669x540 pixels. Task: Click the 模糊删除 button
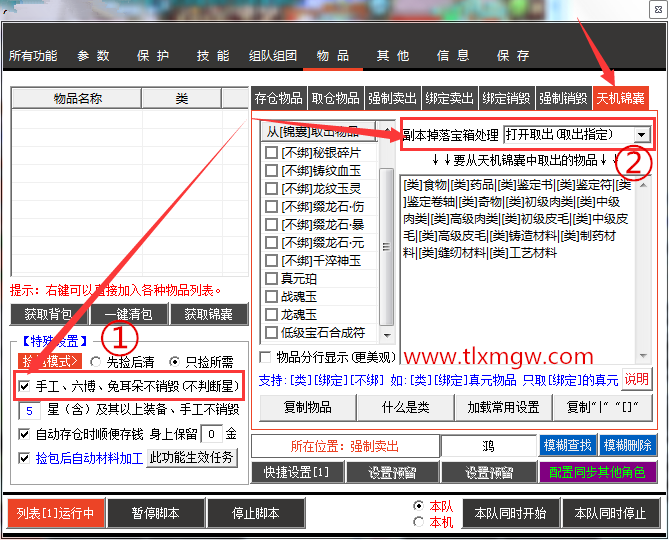(x=628, y=446)
